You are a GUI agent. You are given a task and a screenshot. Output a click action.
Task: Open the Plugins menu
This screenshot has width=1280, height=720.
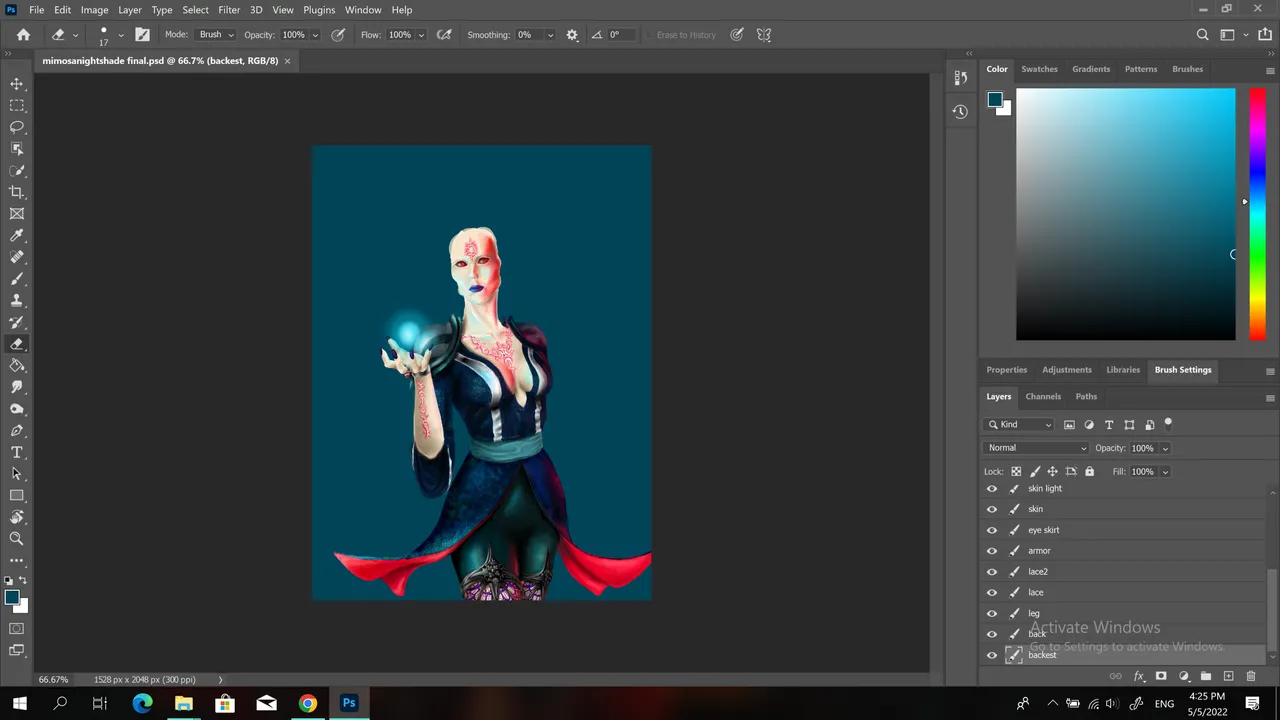pyautogui.click(x=319, y=9)
